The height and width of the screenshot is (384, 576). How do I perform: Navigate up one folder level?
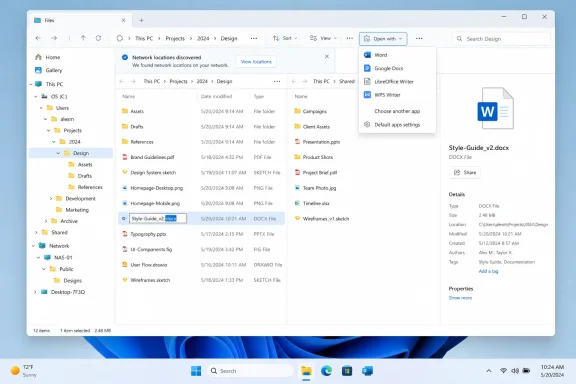(x=83, y=38)
